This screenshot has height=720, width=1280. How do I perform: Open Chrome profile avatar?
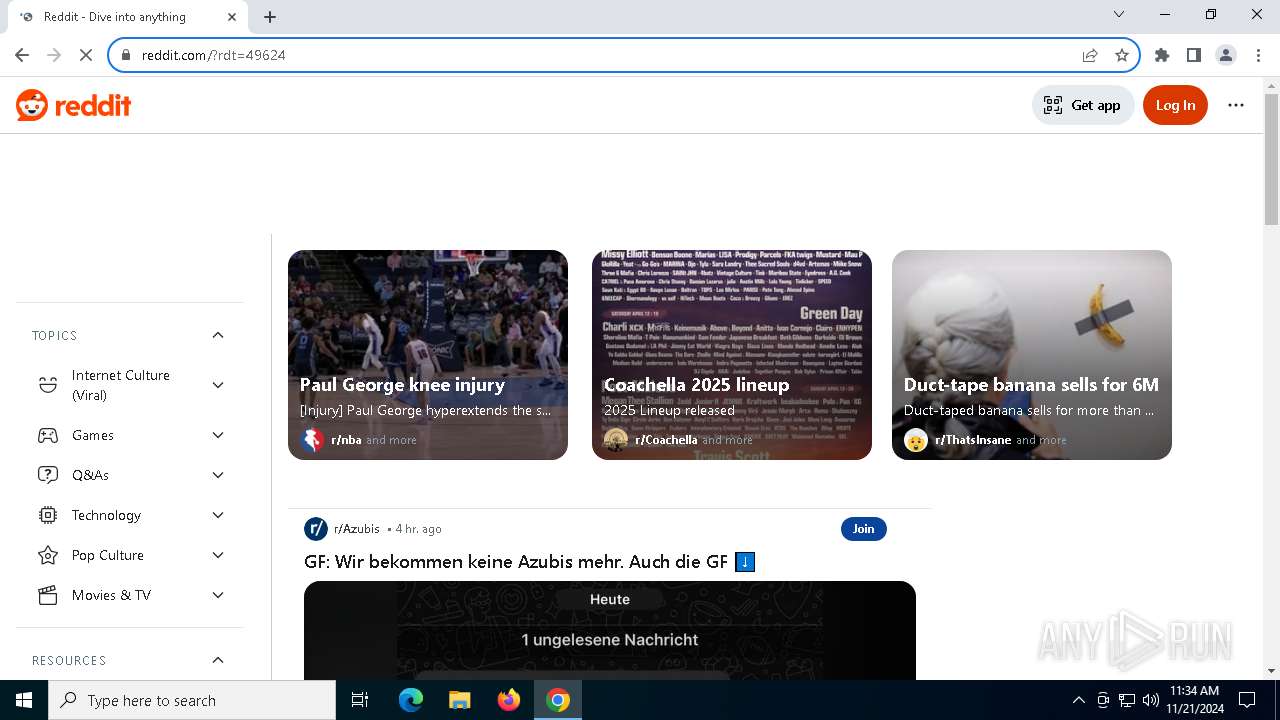point(1226,55)
